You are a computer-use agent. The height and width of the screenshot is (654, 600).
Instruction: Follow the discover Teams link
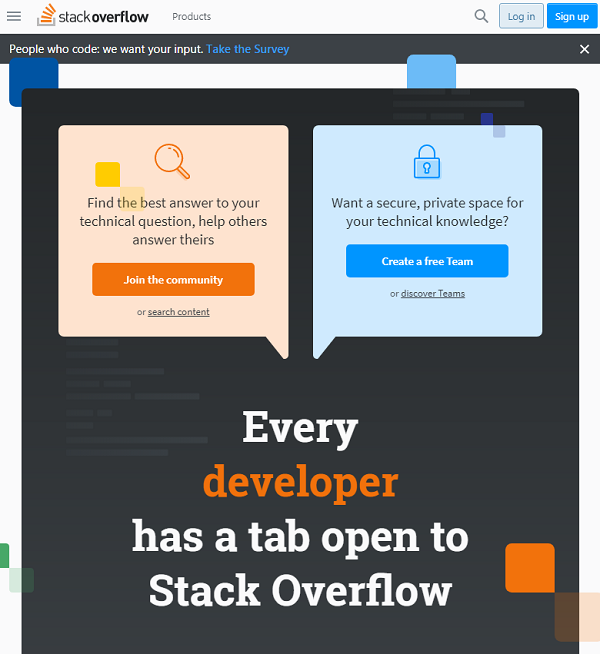[432, 293]
